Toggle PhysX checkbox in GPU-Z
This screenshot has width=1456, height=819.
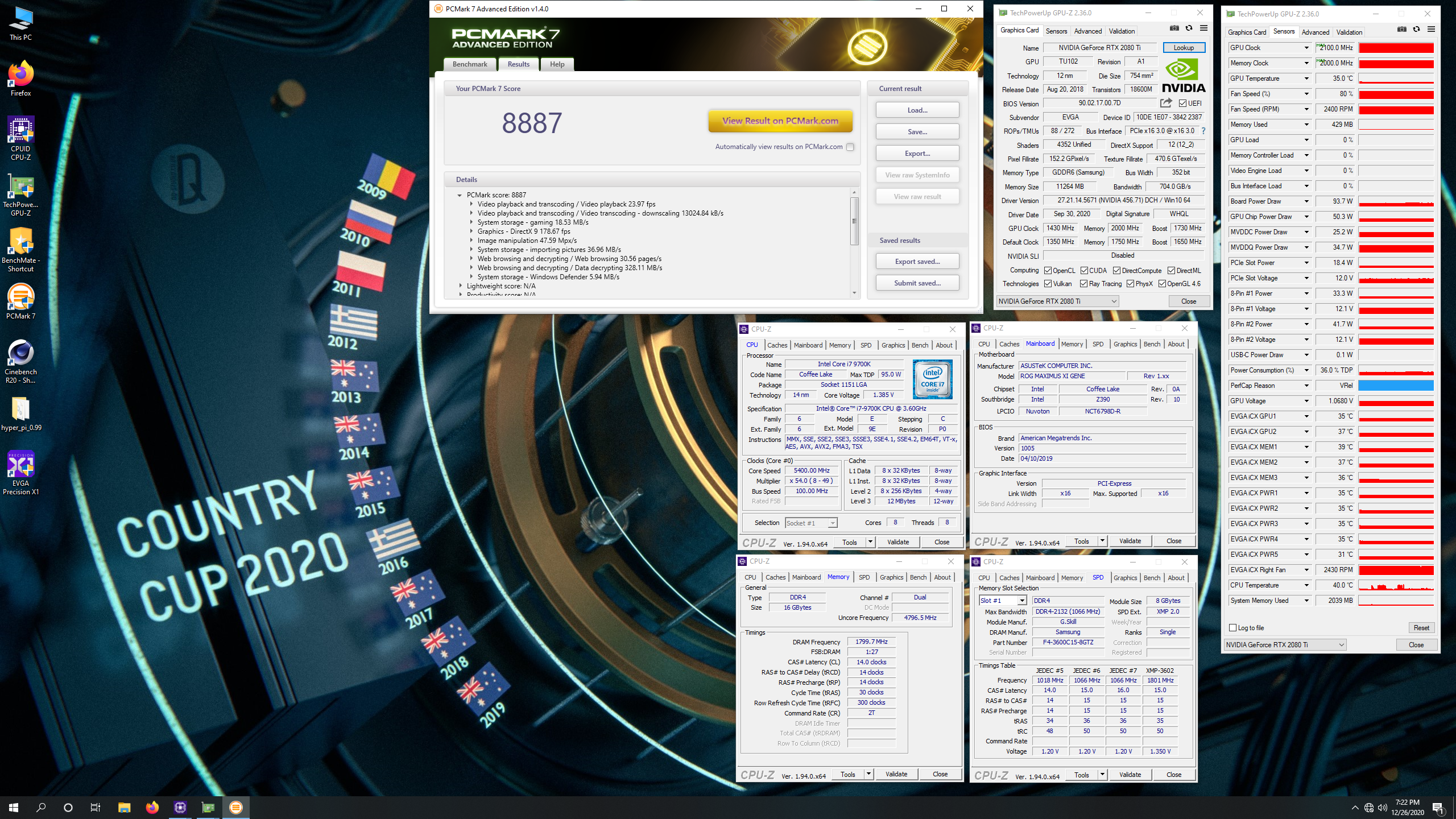(x=1130, y=284)
